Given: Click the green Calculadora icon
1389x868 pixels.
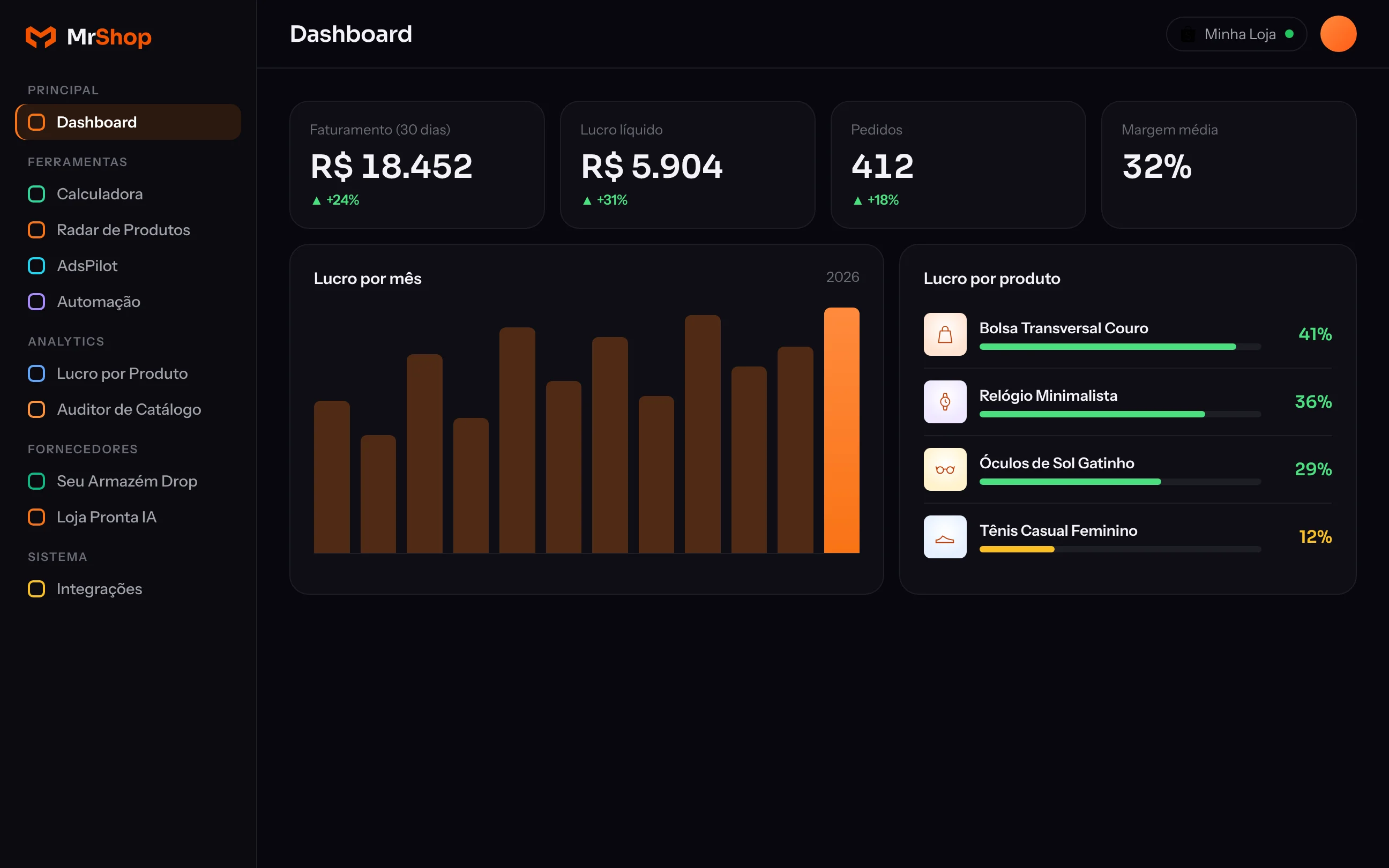Looking at the screenshot, I should pyautogui.click(x=37, y=194).
